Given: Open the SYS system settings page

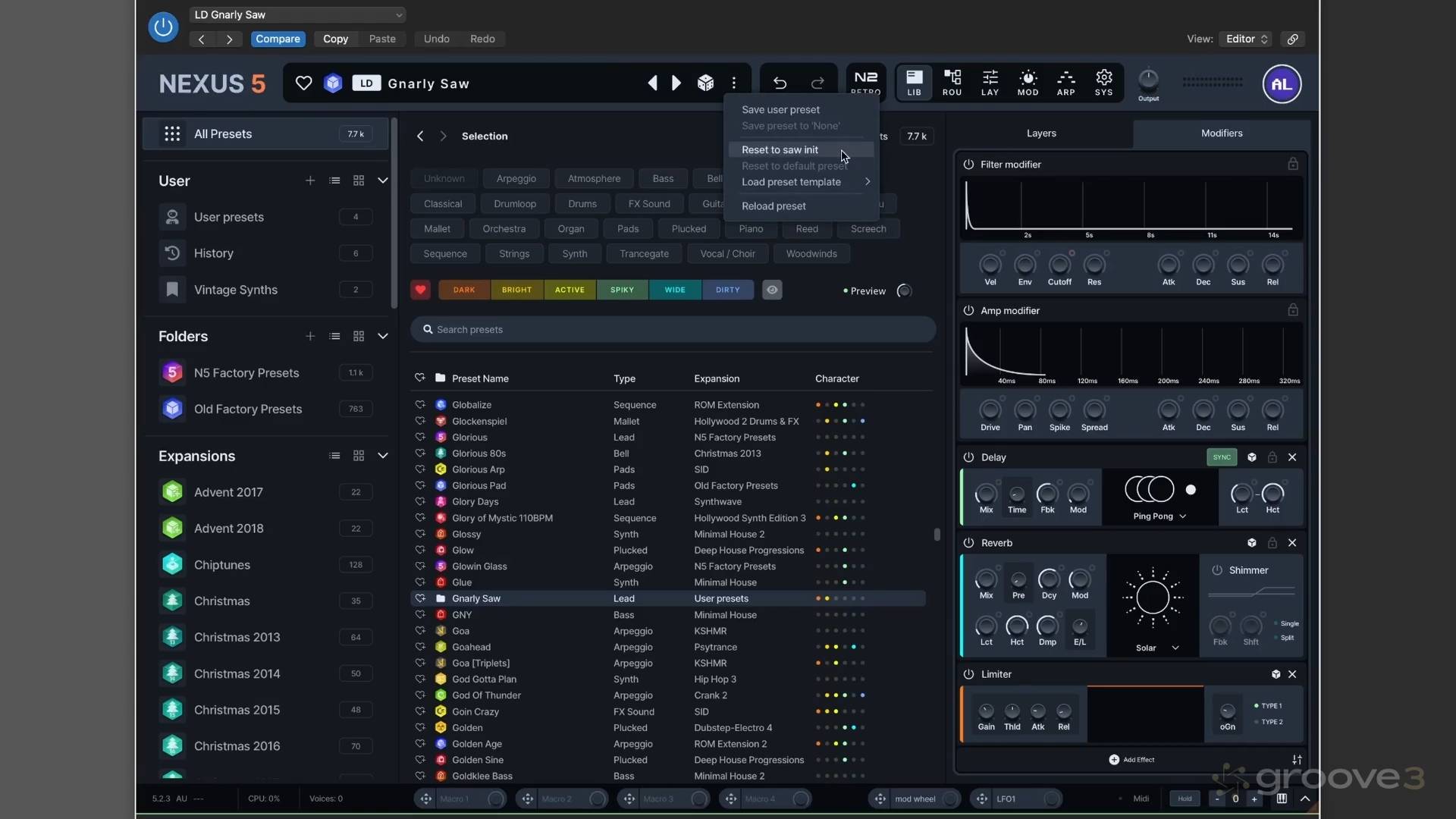Looking at the screenshot, I should tap(1103, 83).
